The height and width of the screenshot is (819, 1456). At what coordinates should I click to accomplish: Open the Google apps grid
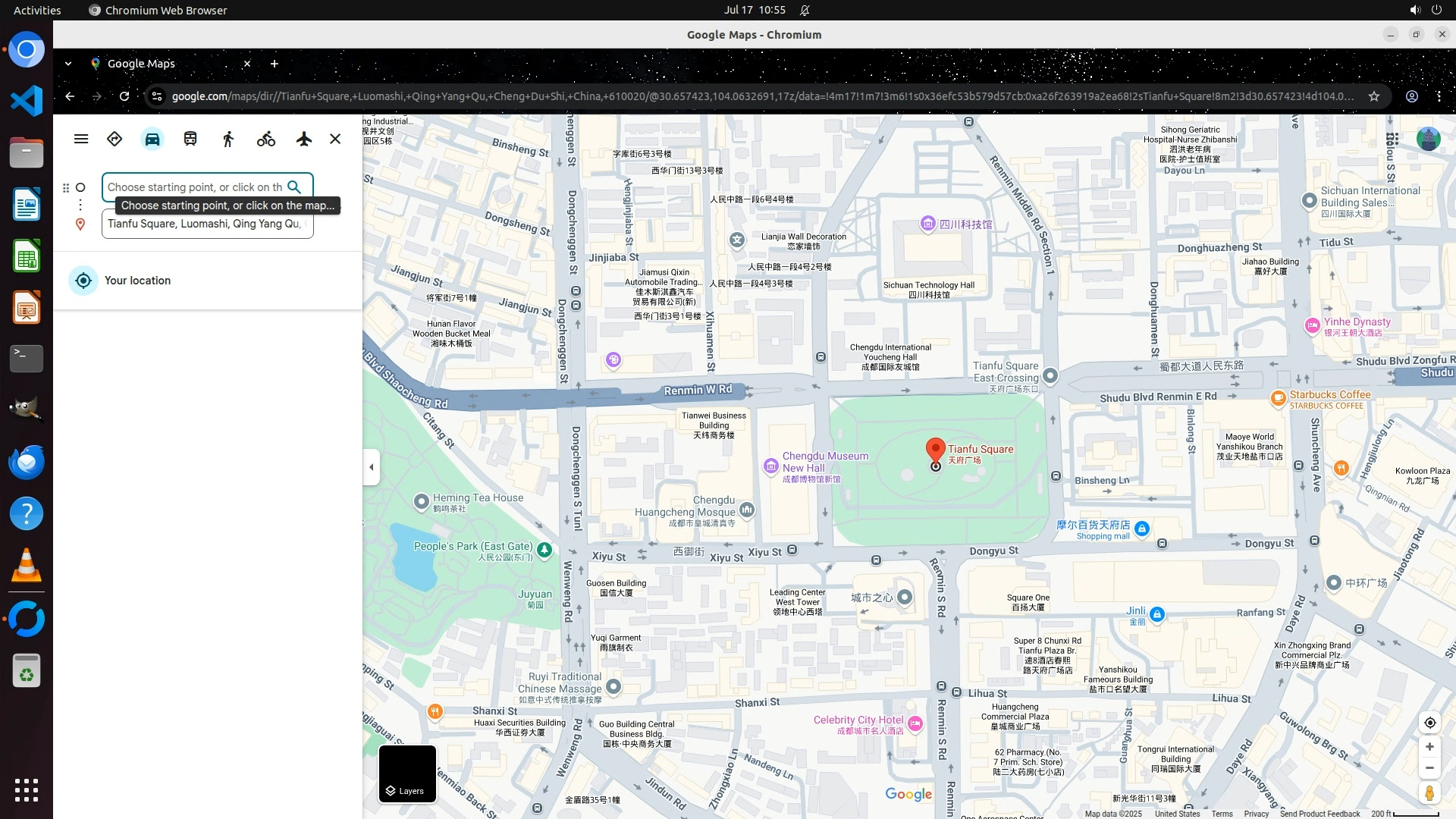pyautogui.click(x=1392, y=140)
